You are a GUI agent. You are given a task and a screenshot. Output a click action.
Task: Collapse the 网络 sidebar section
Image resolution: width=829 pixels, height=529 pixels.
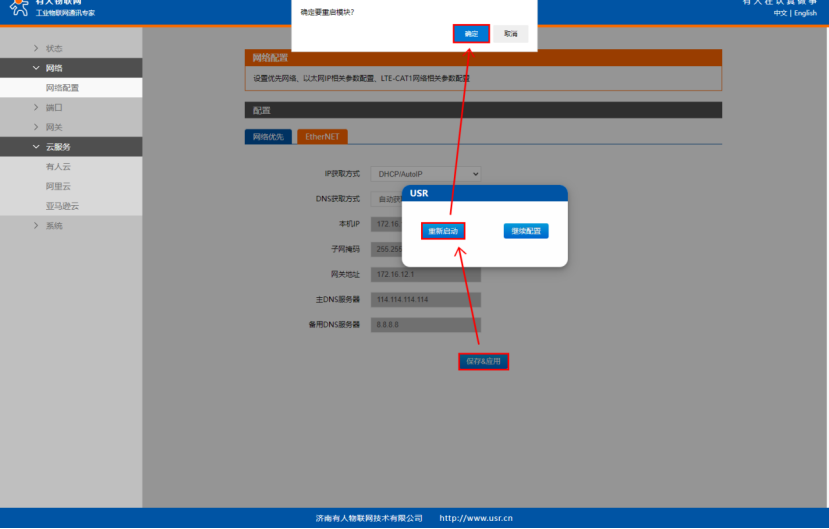click(53, 68)
